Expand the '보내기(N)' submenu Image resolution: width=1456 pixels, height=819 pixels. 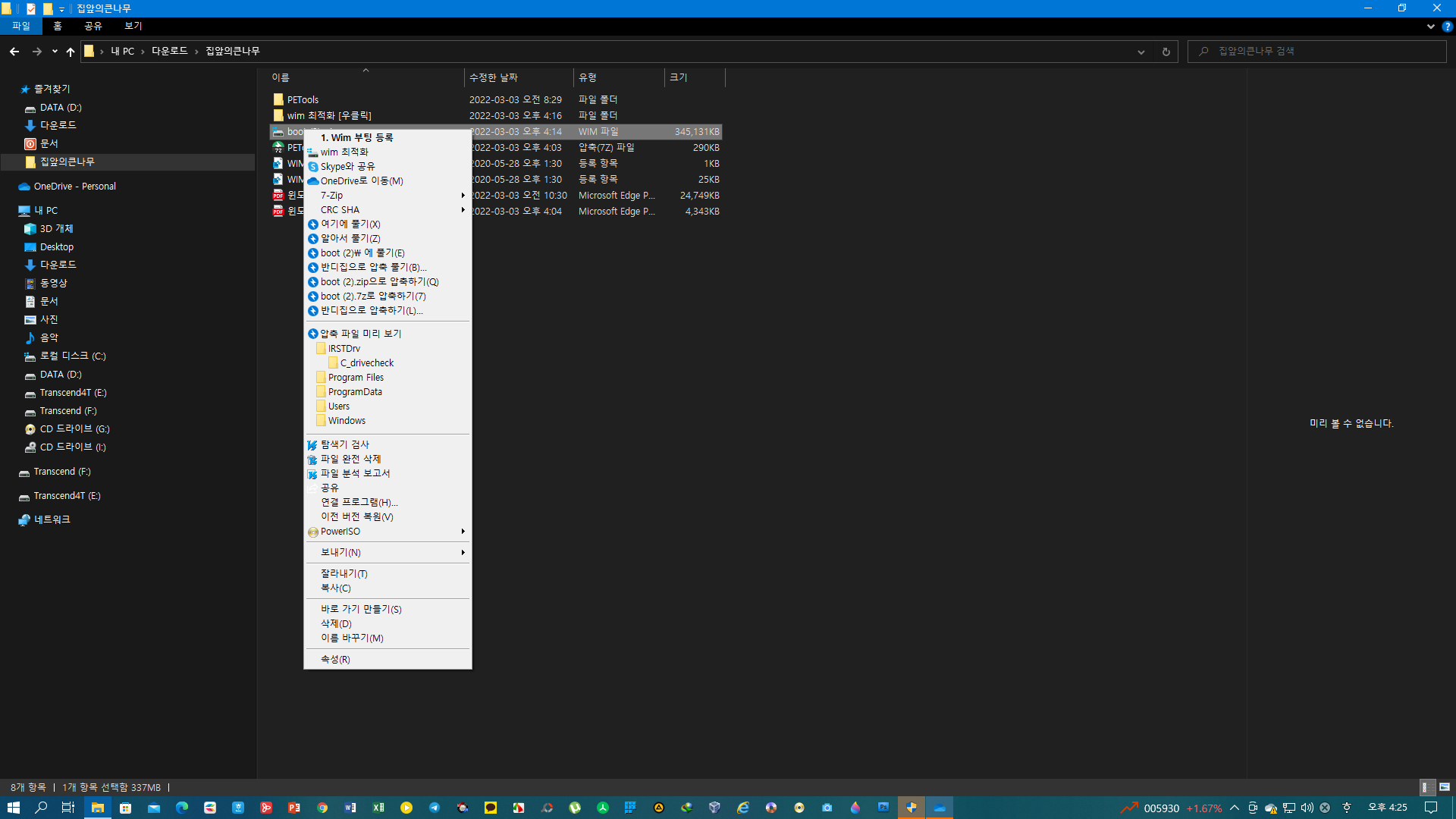[388, 552]
